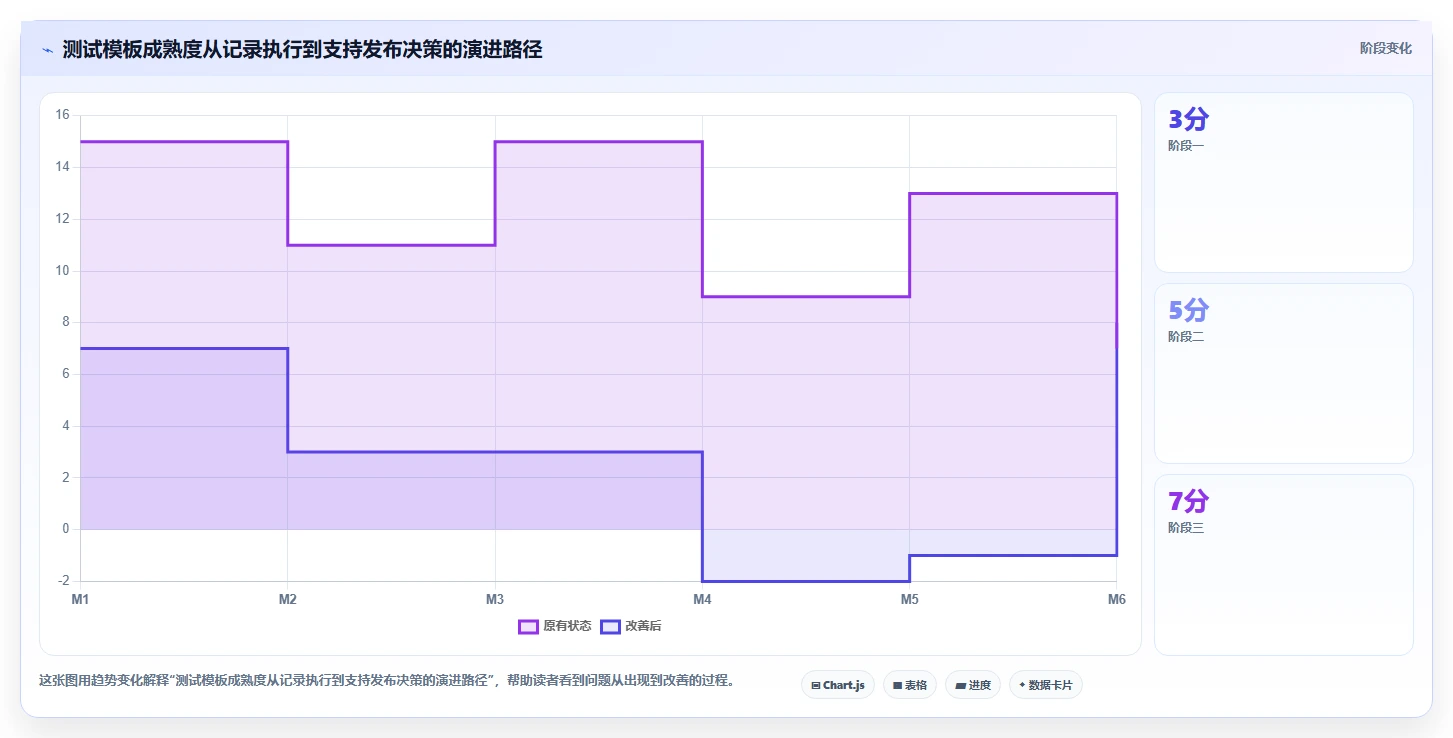Click the 阶段变化 label in the header

pyautogui.click(x=1386, y=48)
